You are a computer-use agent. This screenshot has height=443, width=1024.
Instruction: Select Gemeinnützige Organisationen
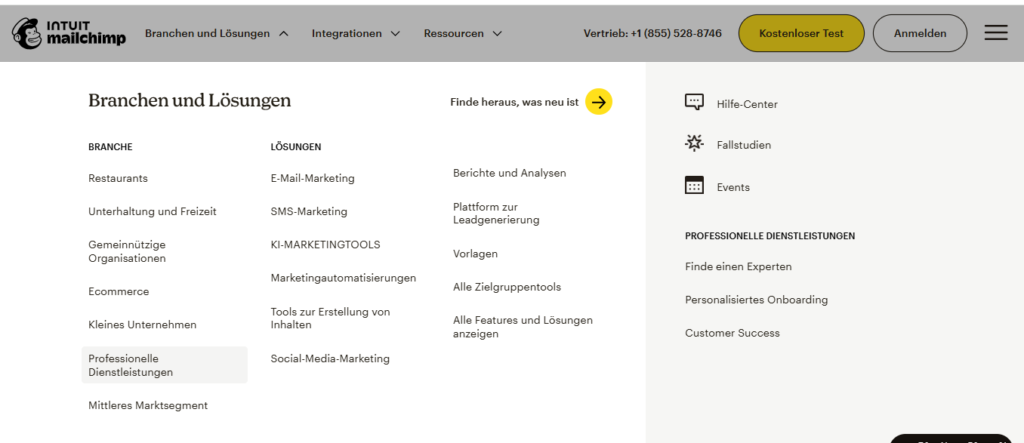click(127, 252)
